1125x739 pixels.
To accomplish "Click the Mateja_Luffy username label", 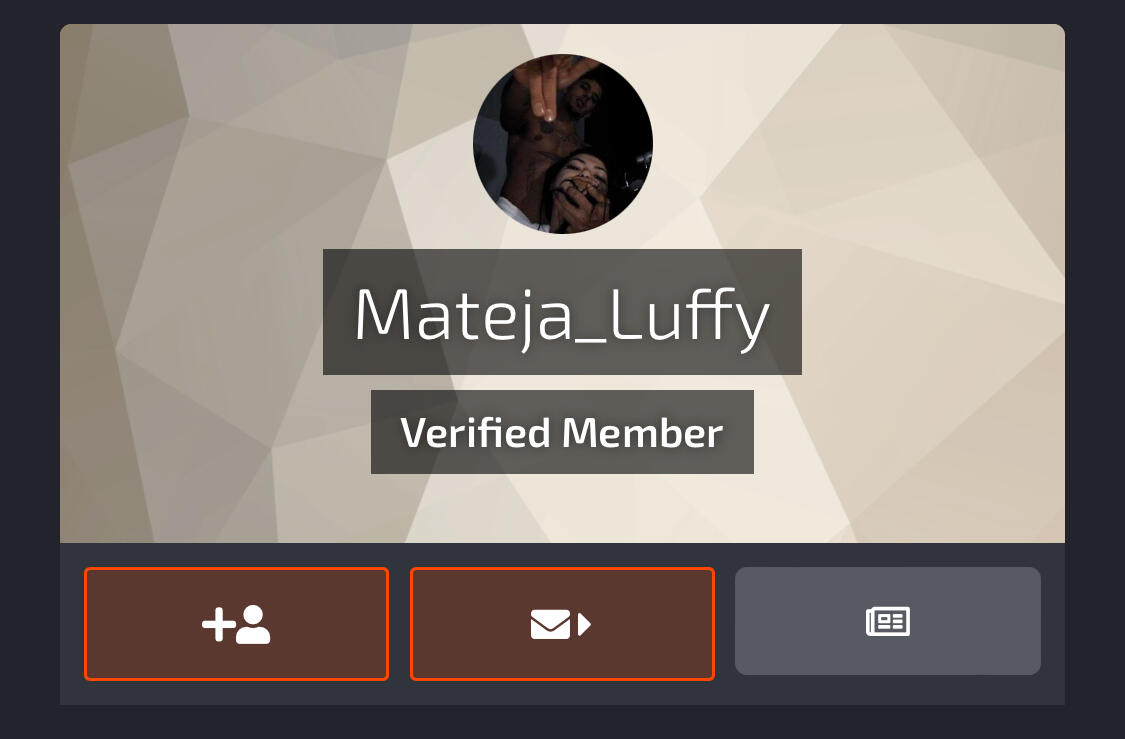I will 562,314.
